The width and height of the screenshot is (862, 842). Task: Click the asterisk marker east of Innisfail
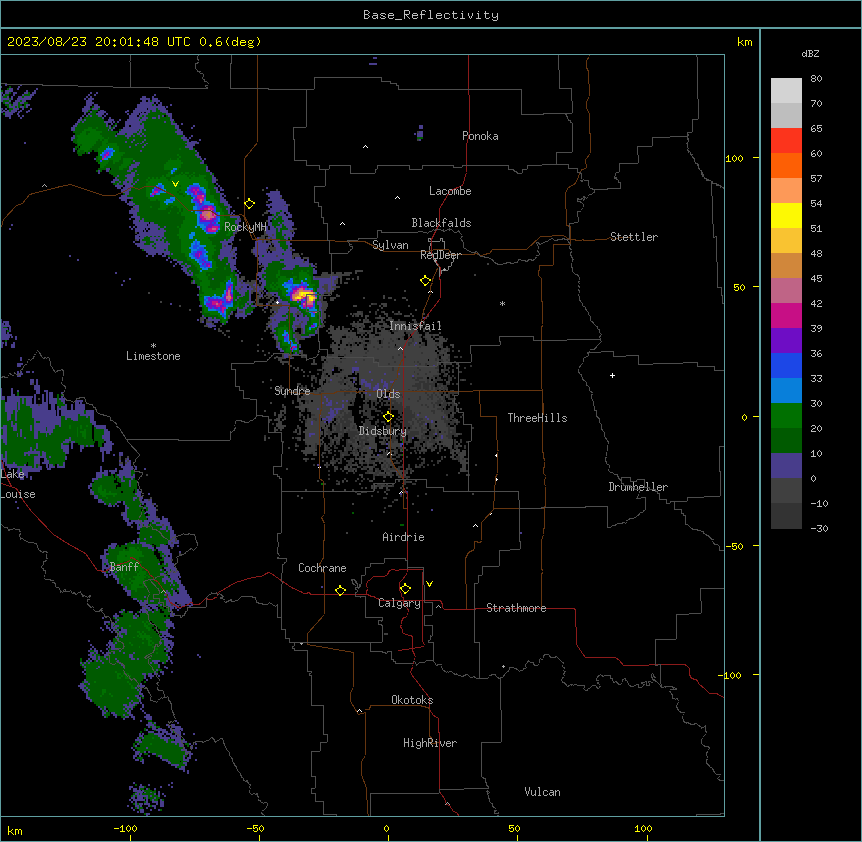coord(502,303)
